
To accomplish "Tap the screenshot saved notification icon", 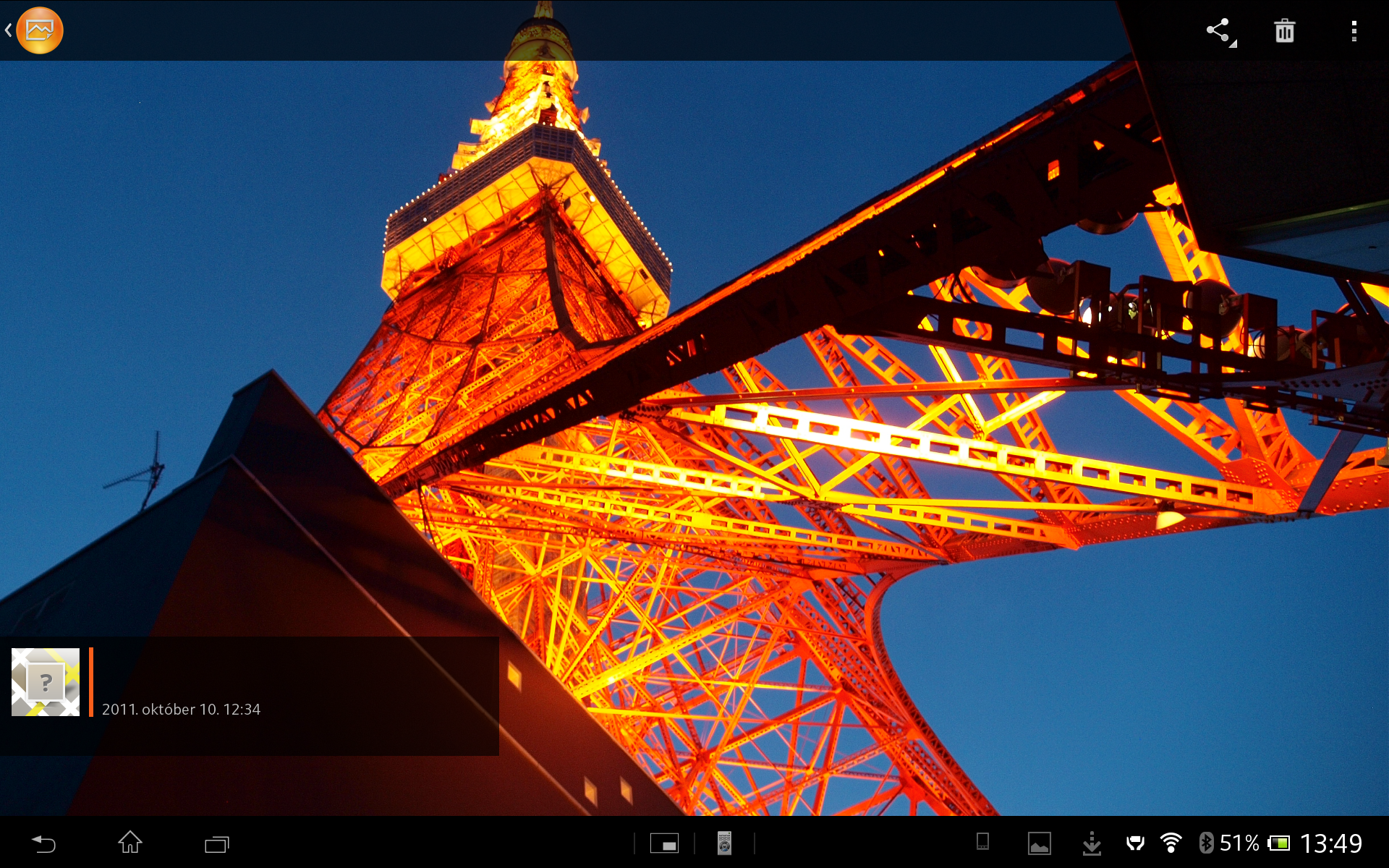I will tap(1040, 843).
